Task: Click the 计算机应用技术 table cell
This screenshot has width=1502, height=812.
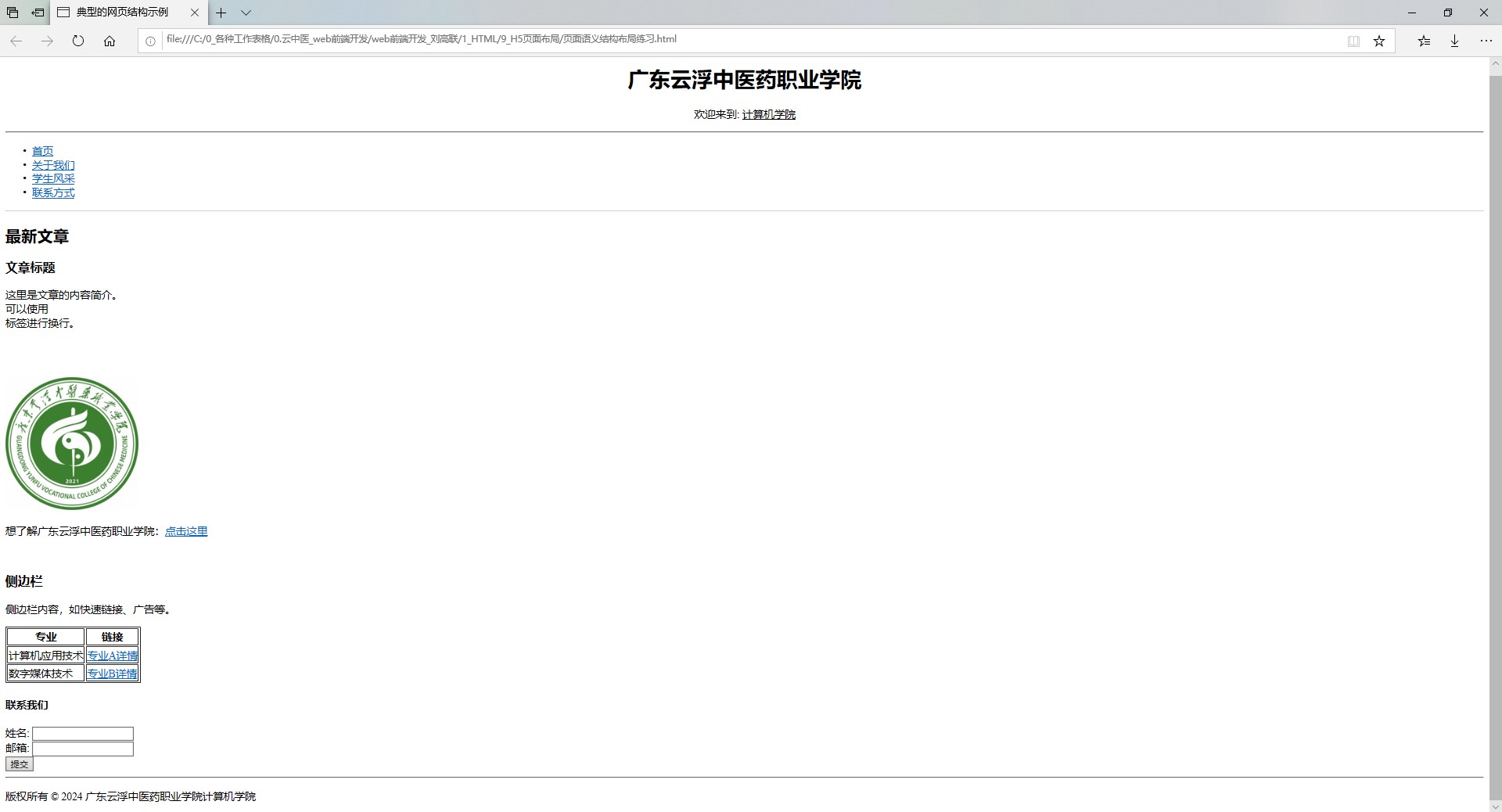Action: point(46,656)
